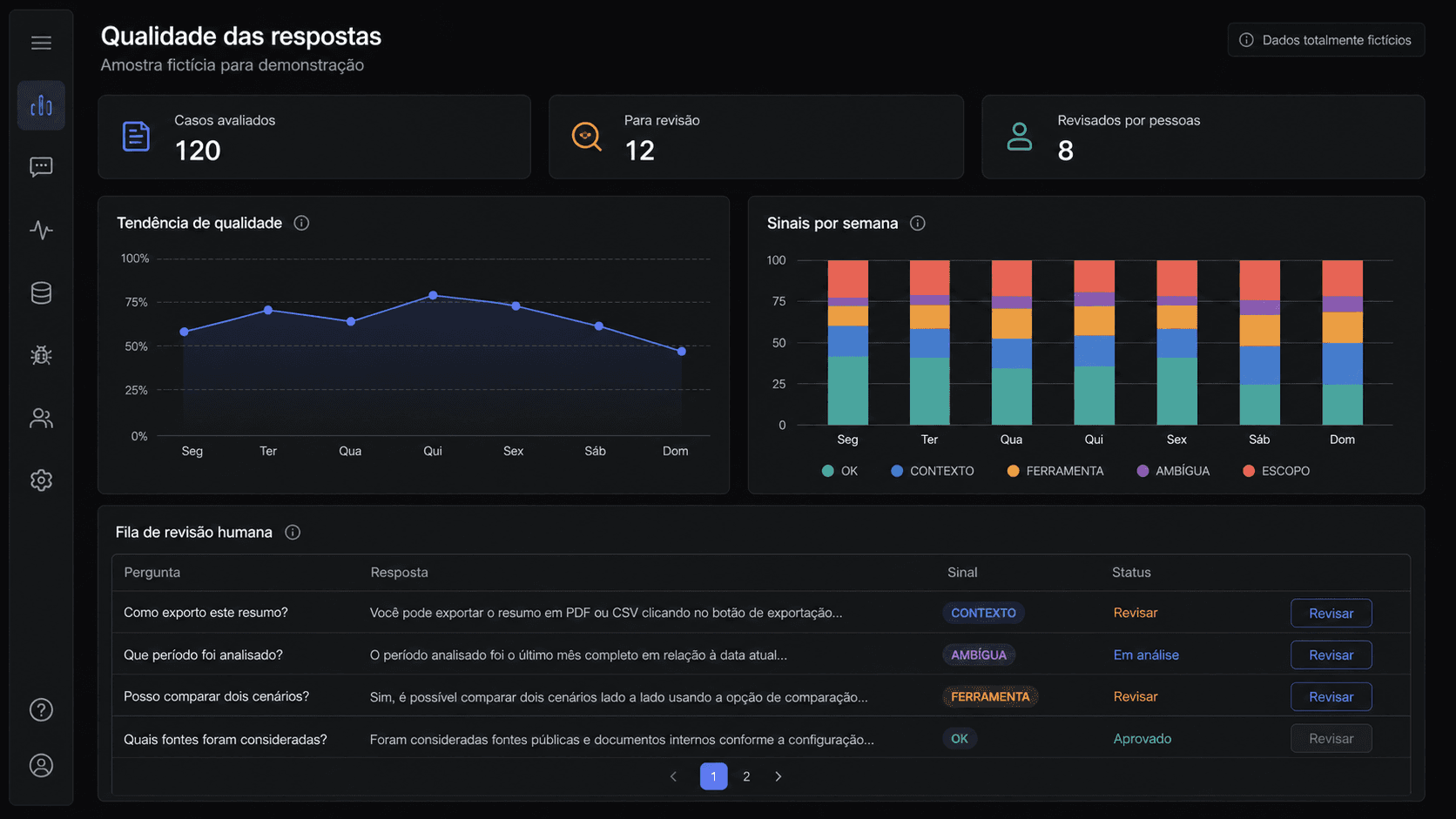Go to next page arrow in pagination
This screenshot has width=1456, height=819.
click(779, 776)
